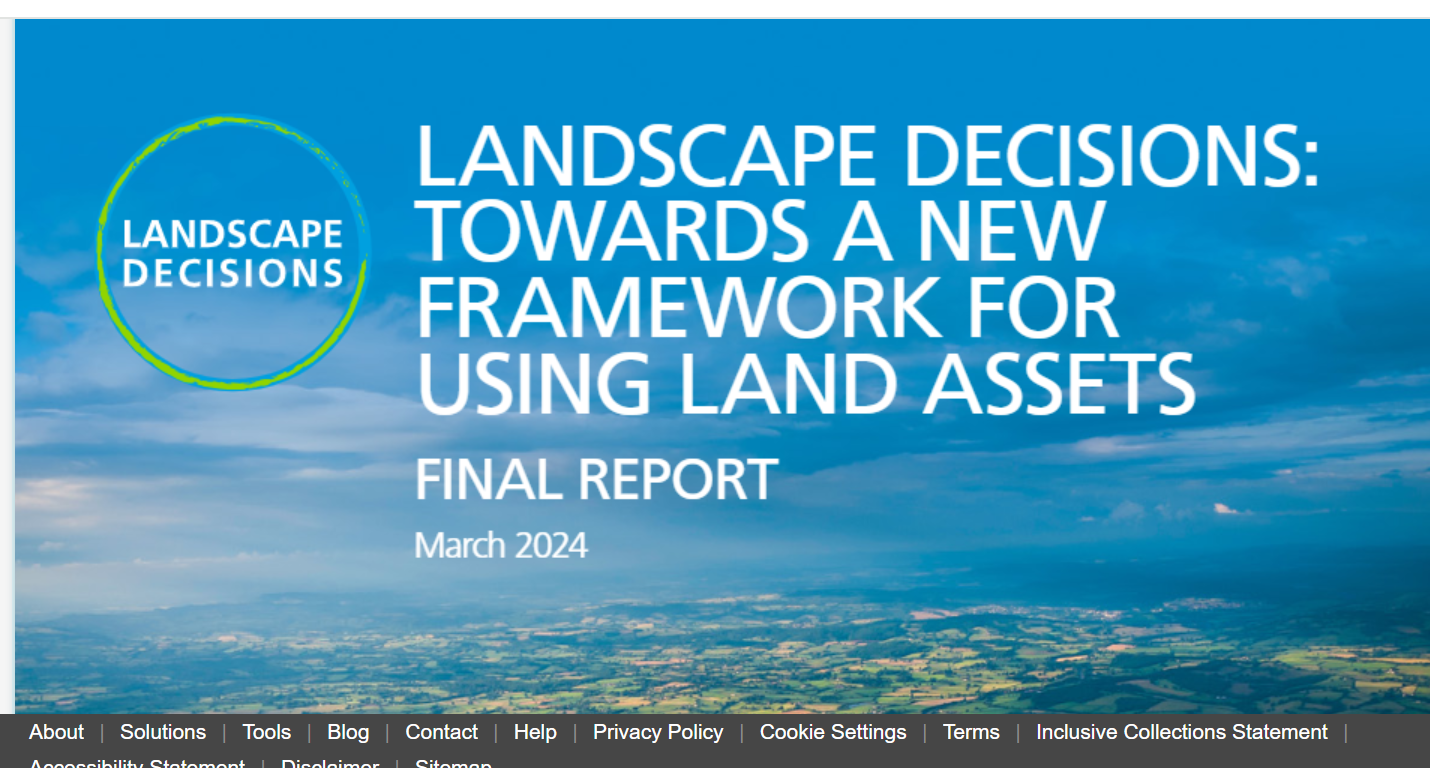
Task: View the Accessibility Statement
Action: coord(137,764)
